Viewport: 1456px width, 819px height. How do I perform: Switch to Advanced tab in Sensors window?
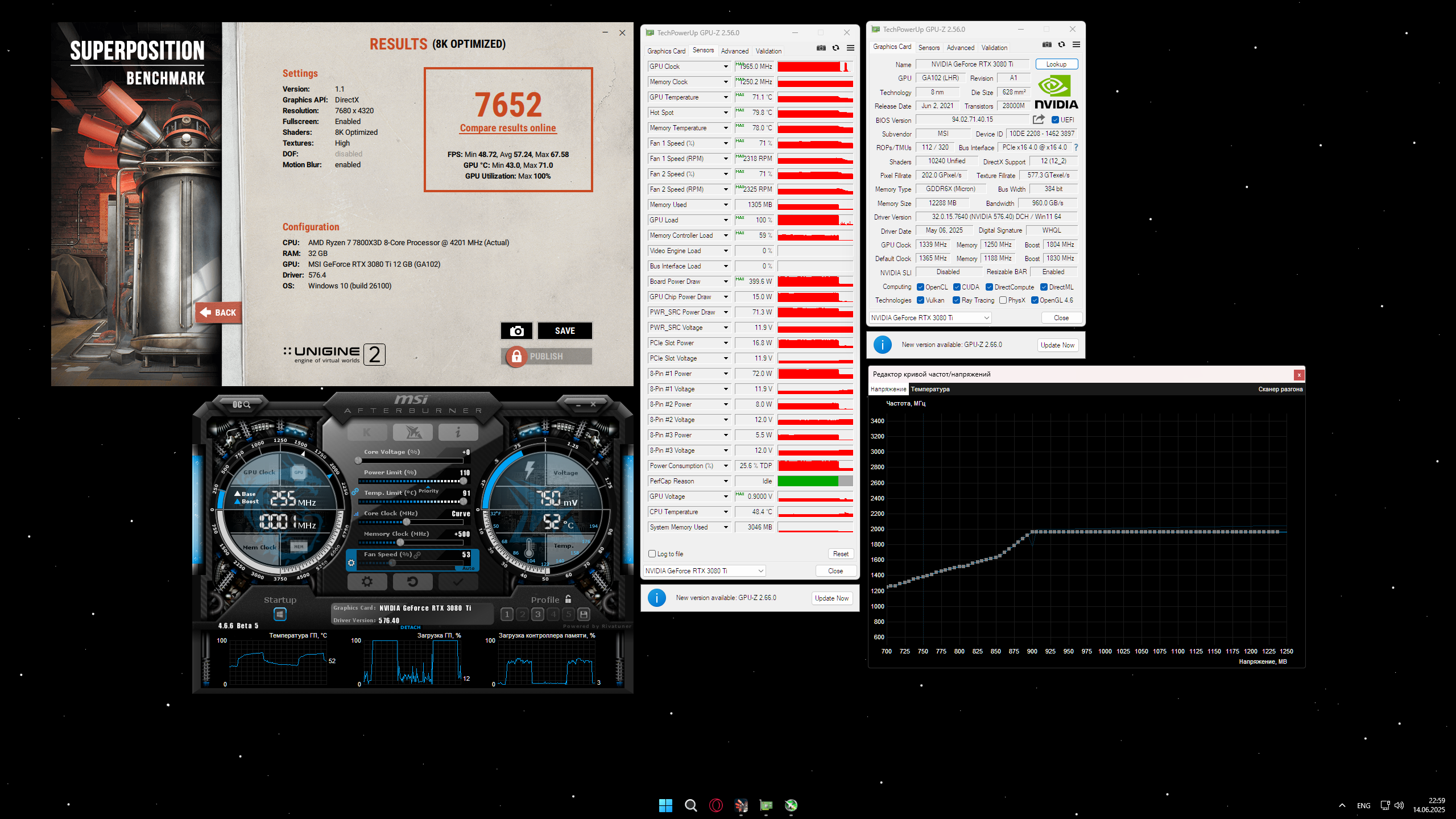[734, 51]
